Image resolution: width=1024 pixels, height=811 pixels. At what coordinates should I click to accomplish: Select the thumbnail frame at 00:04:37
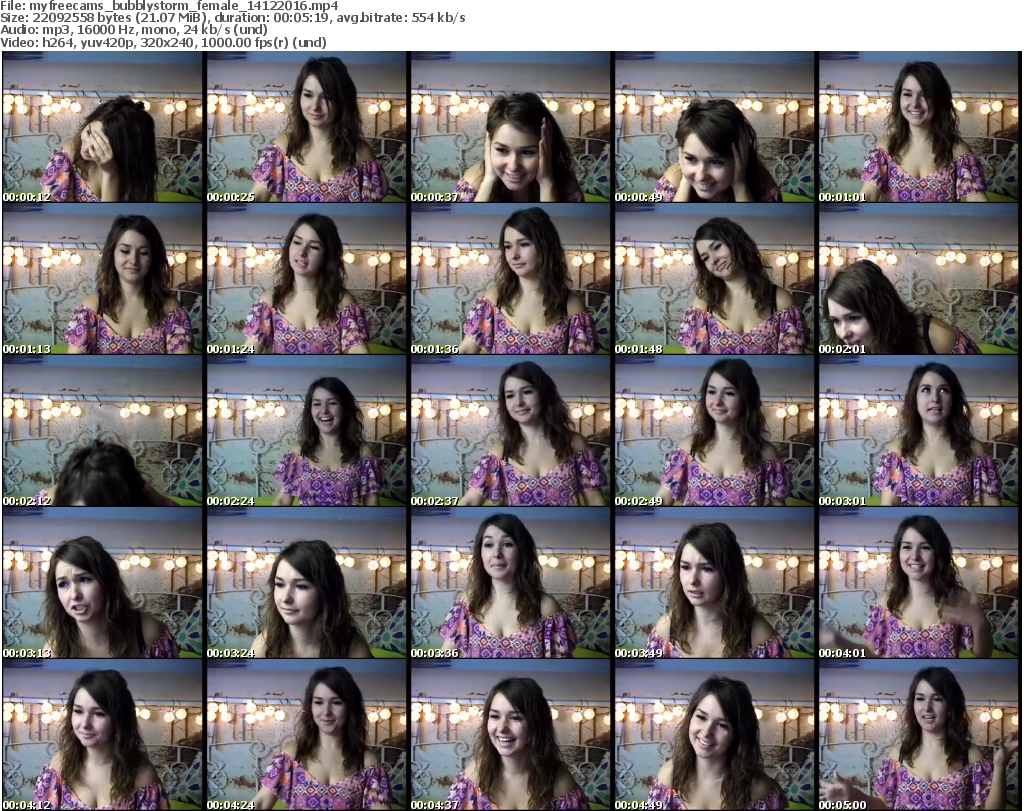511,735
